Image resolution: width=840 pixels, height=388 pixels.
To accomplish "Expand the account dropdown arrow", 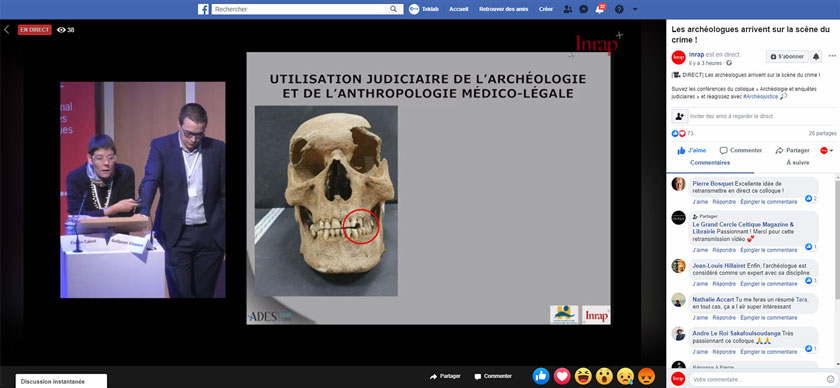I will (x=635, y=9).
